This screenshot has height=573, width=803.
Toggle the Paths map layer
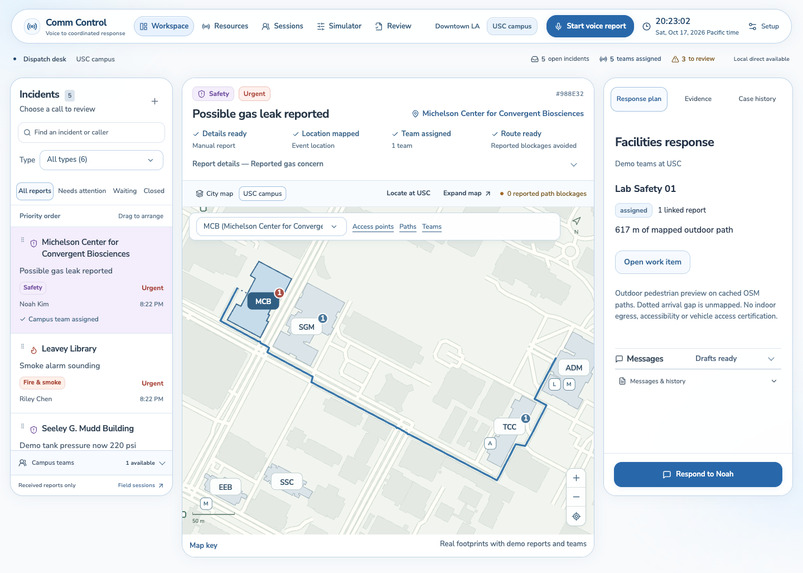pyautogui.click(x=408, y=227)
